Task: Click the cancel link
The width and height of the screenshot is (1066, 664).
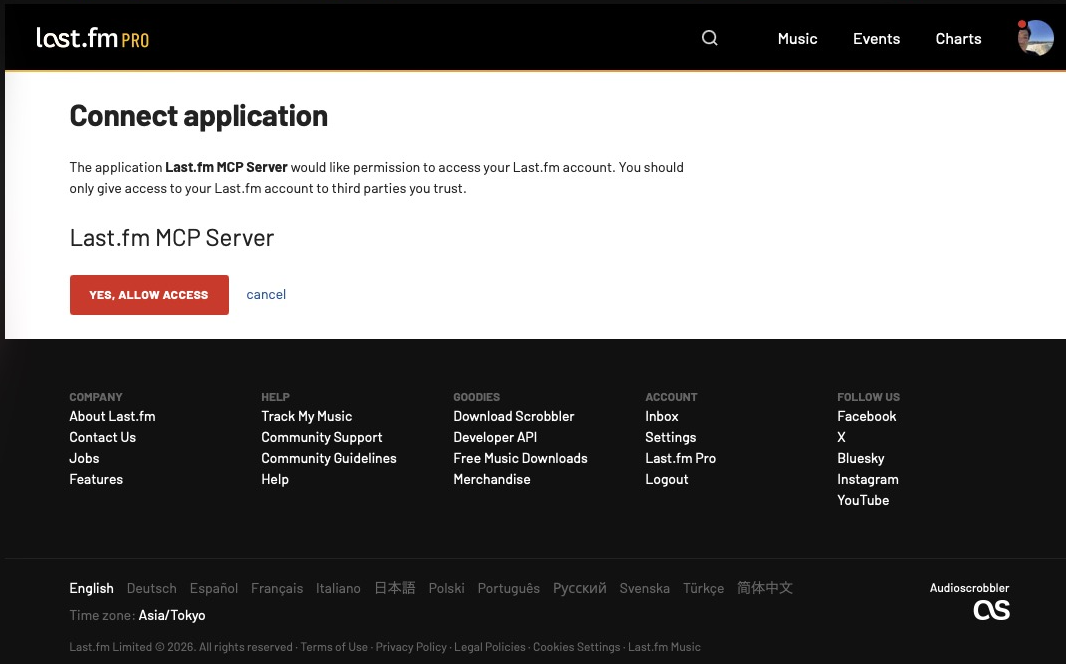Action: pos(266,294)
